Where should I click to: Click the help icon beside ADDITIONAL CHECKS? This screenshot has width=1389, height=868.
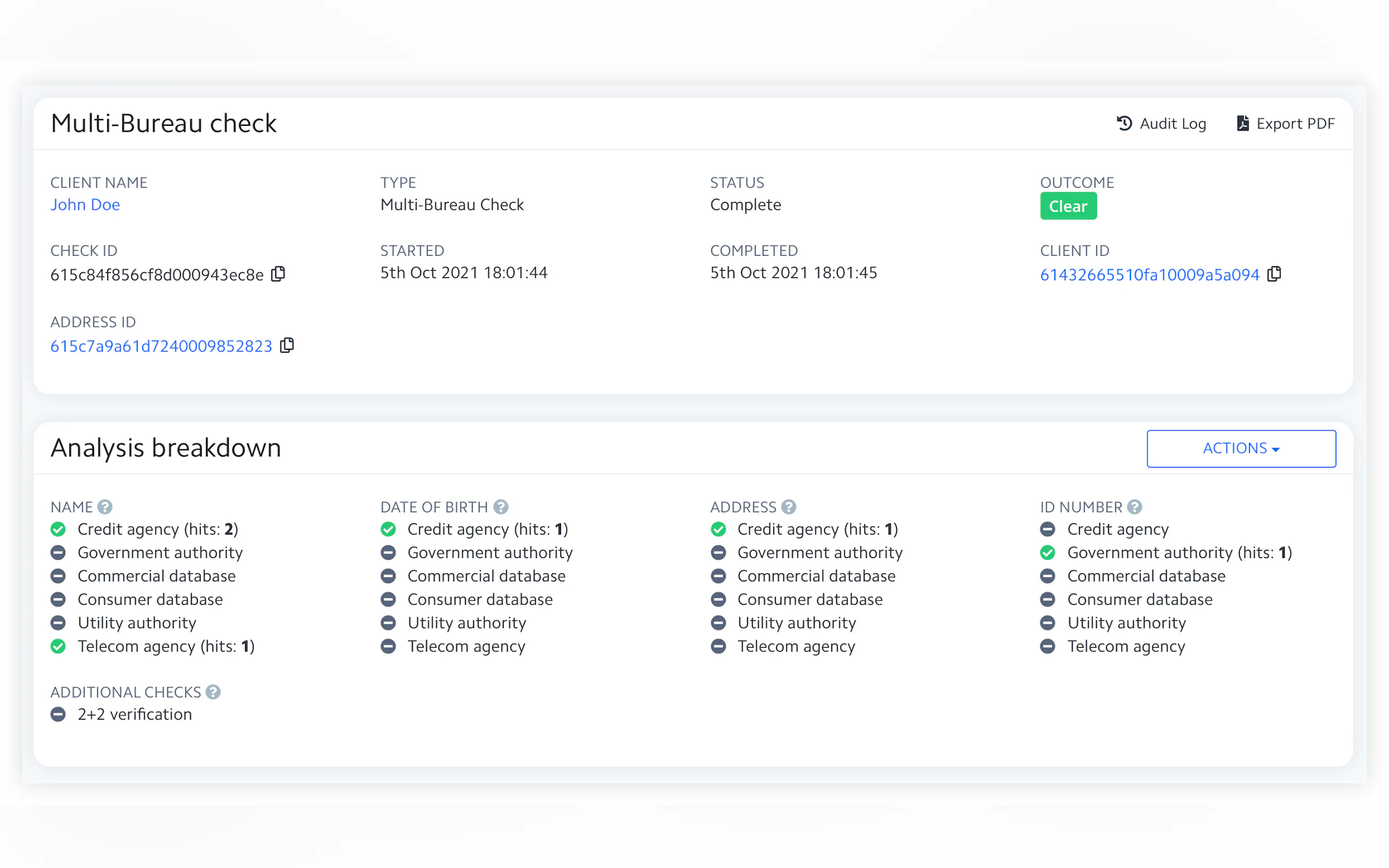pyautogui.click(x=213, y=692)
